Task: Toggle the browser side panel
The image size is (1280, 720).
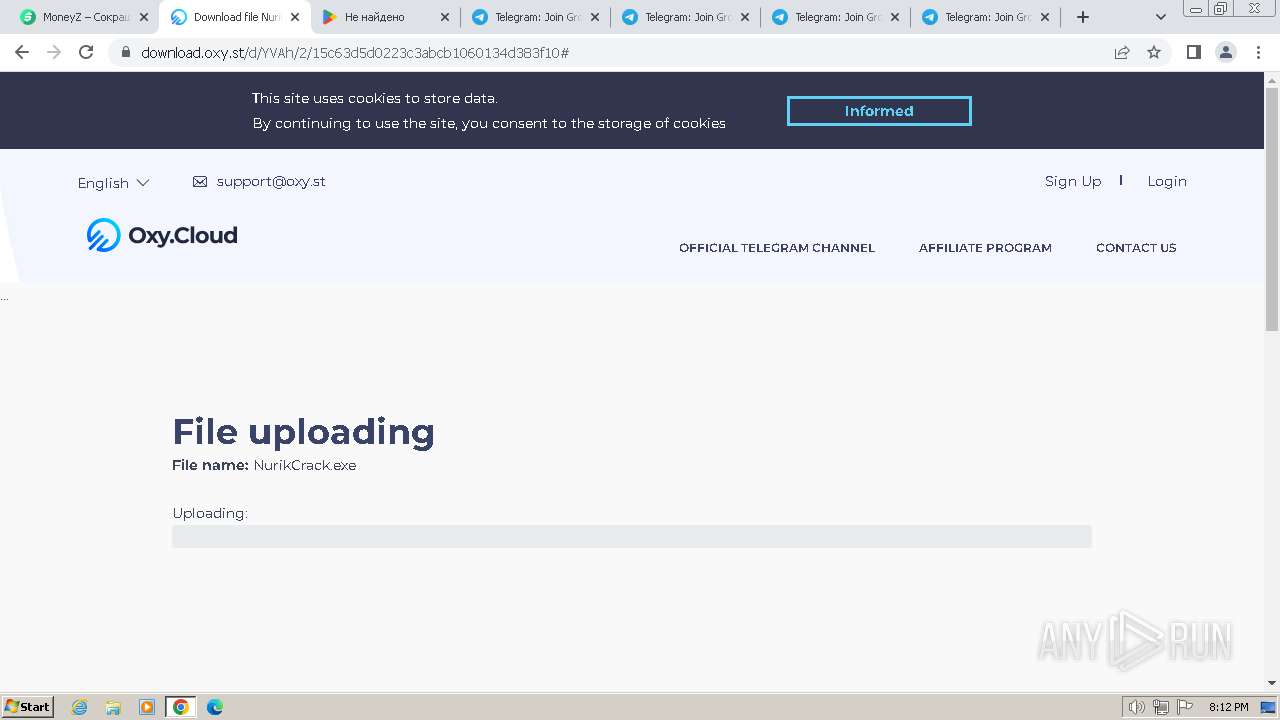Action: 1193,52
